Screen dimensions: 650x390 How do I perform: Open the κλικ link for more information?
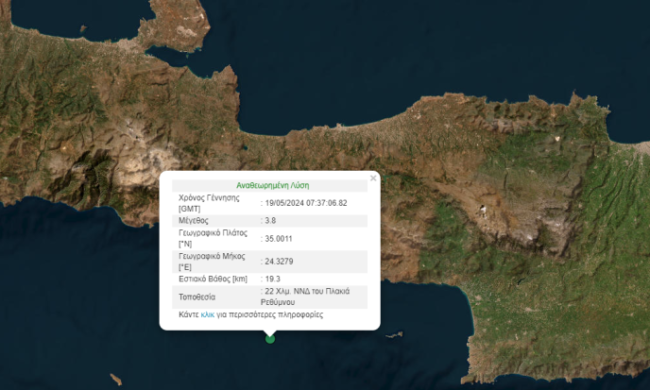click(207, 315)
